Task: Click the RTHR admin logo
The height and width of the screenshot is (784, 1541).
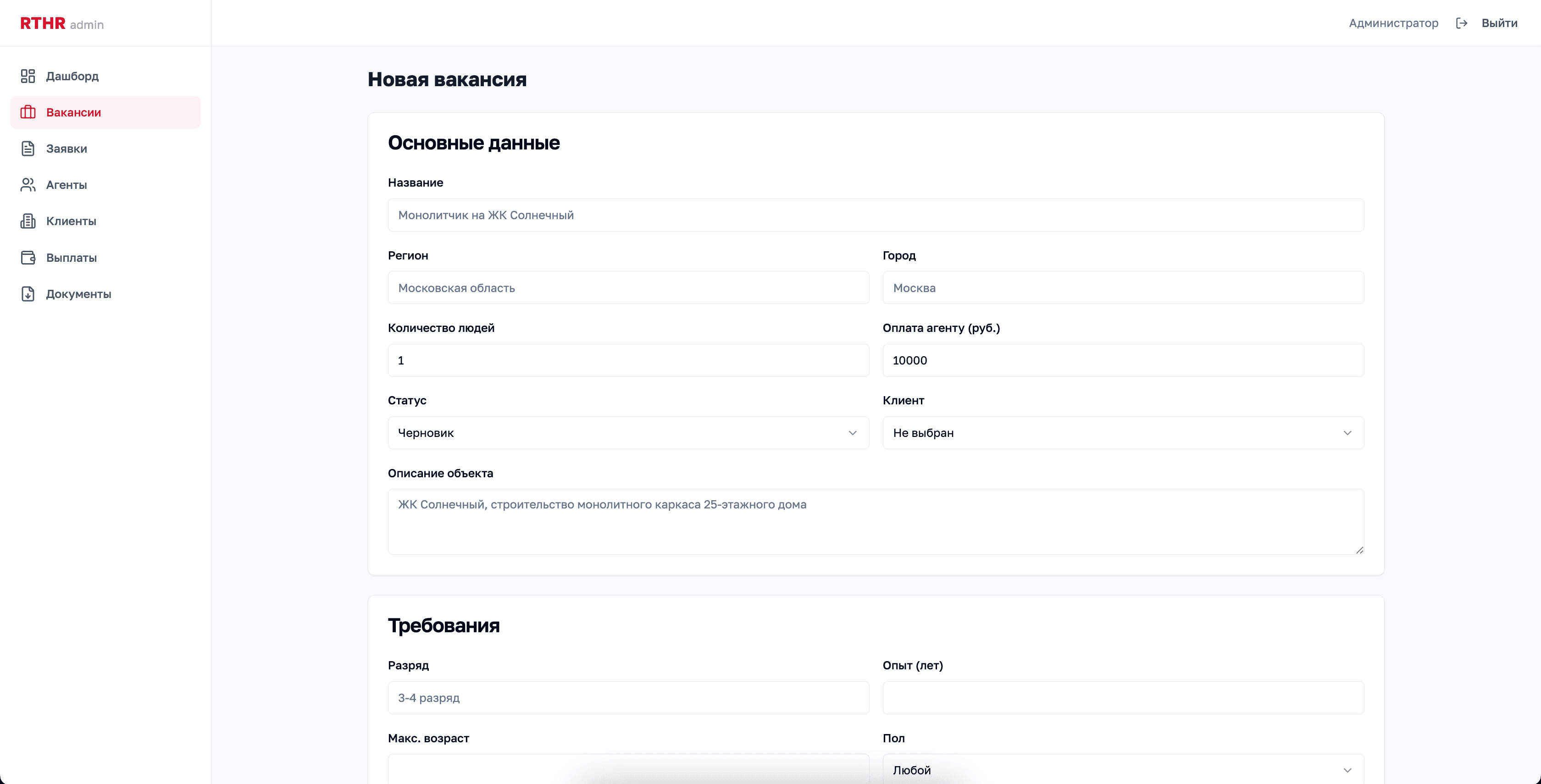Action: [61, 23]
